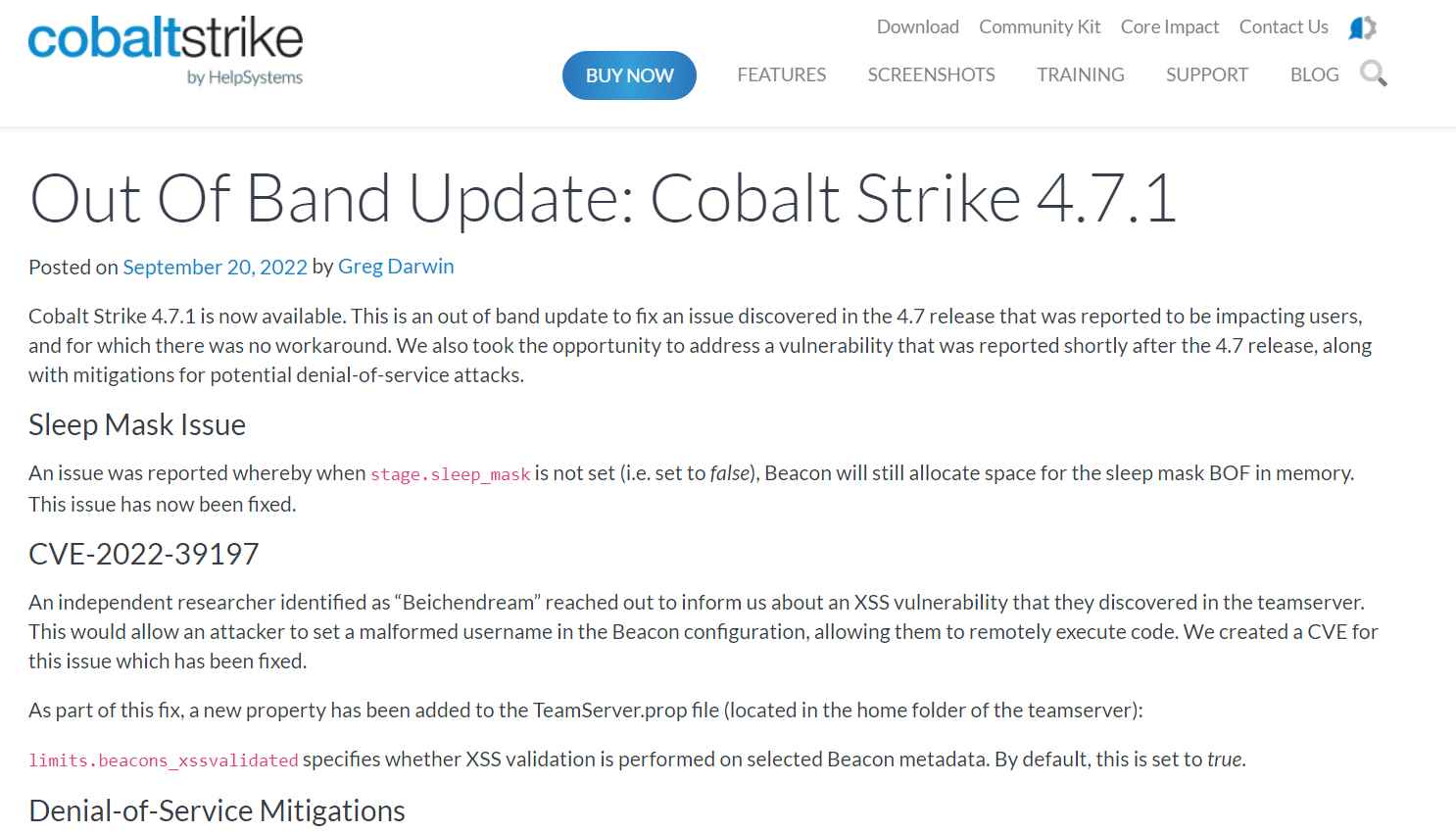Click the article title heading

602,198
